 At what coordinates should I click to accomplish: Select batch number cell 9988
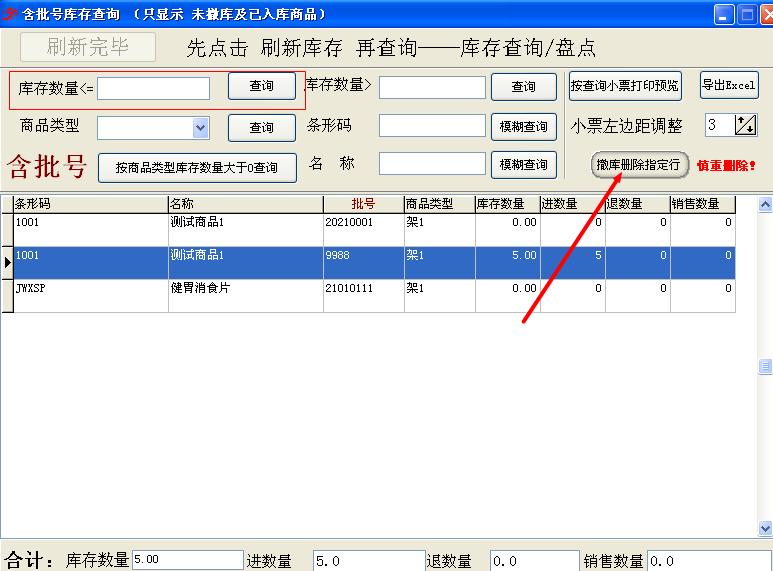[364, 263]
